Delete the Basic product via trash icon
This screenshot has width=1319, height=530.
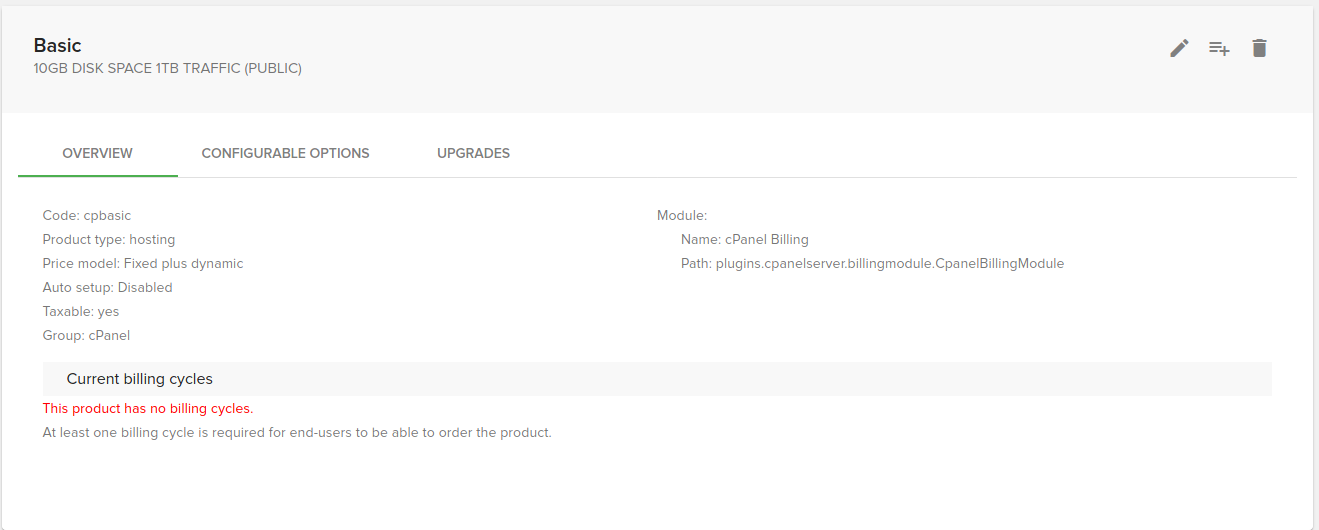(1259, 48)
